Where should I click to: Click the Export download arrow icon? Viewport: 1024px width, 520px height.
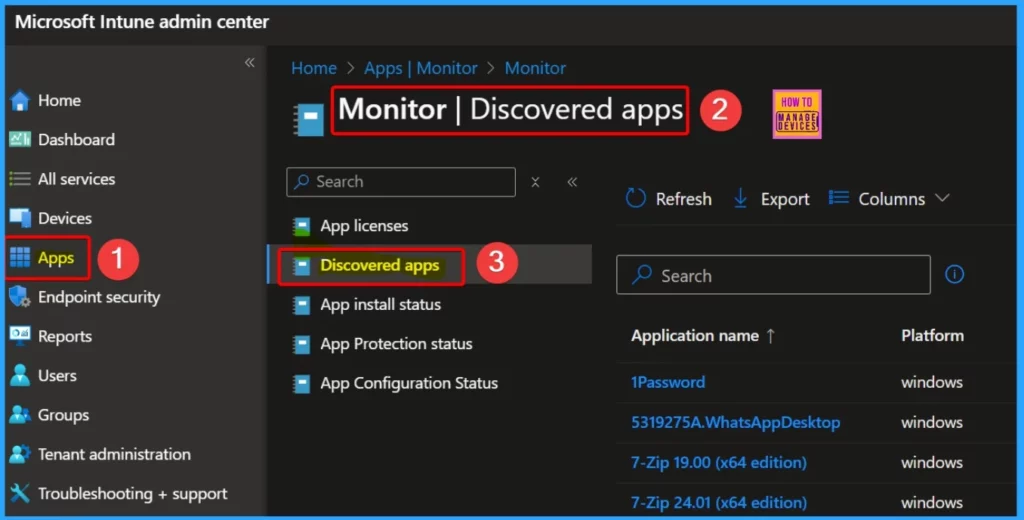point(740,198)
